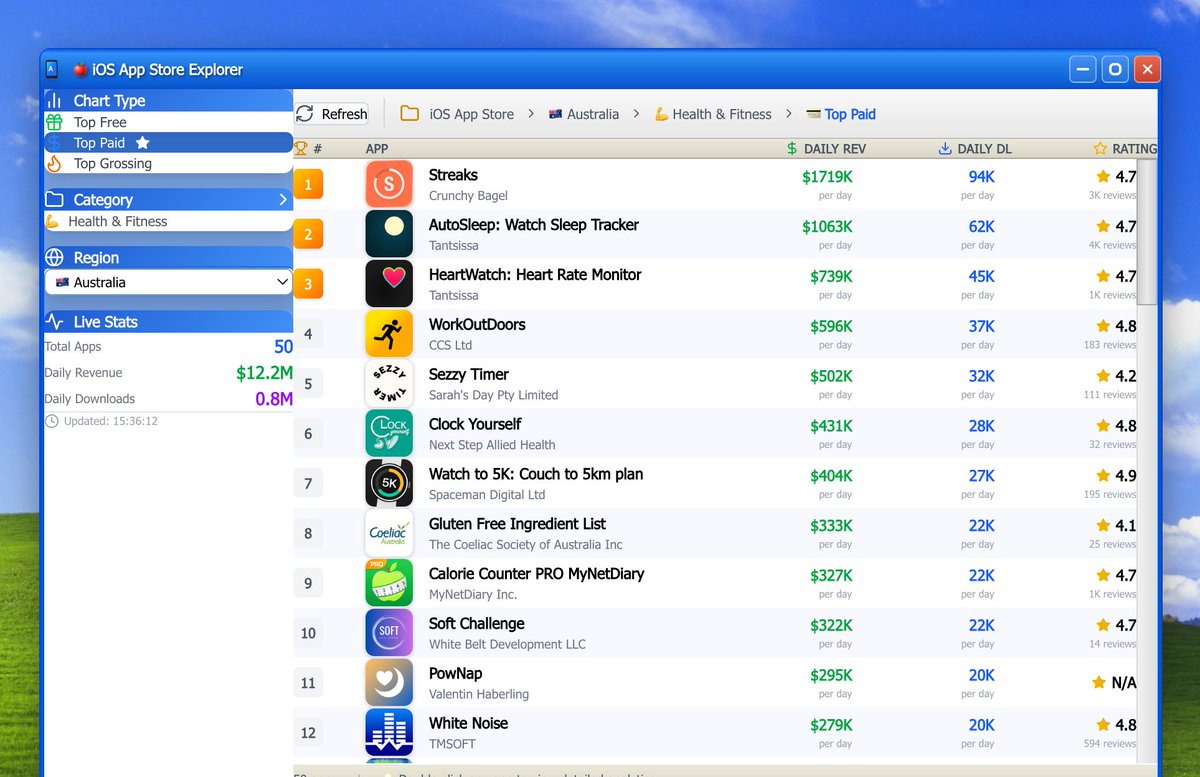Open the AutoSleep moon app icon
The width and height of the screenshot is (1200, 777).
(389, 234)
